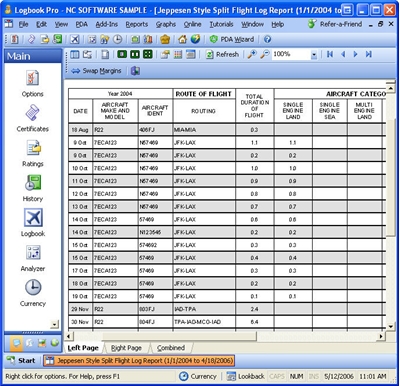Click the zoom in magnifier icon
400x386 pixels.
252,54
